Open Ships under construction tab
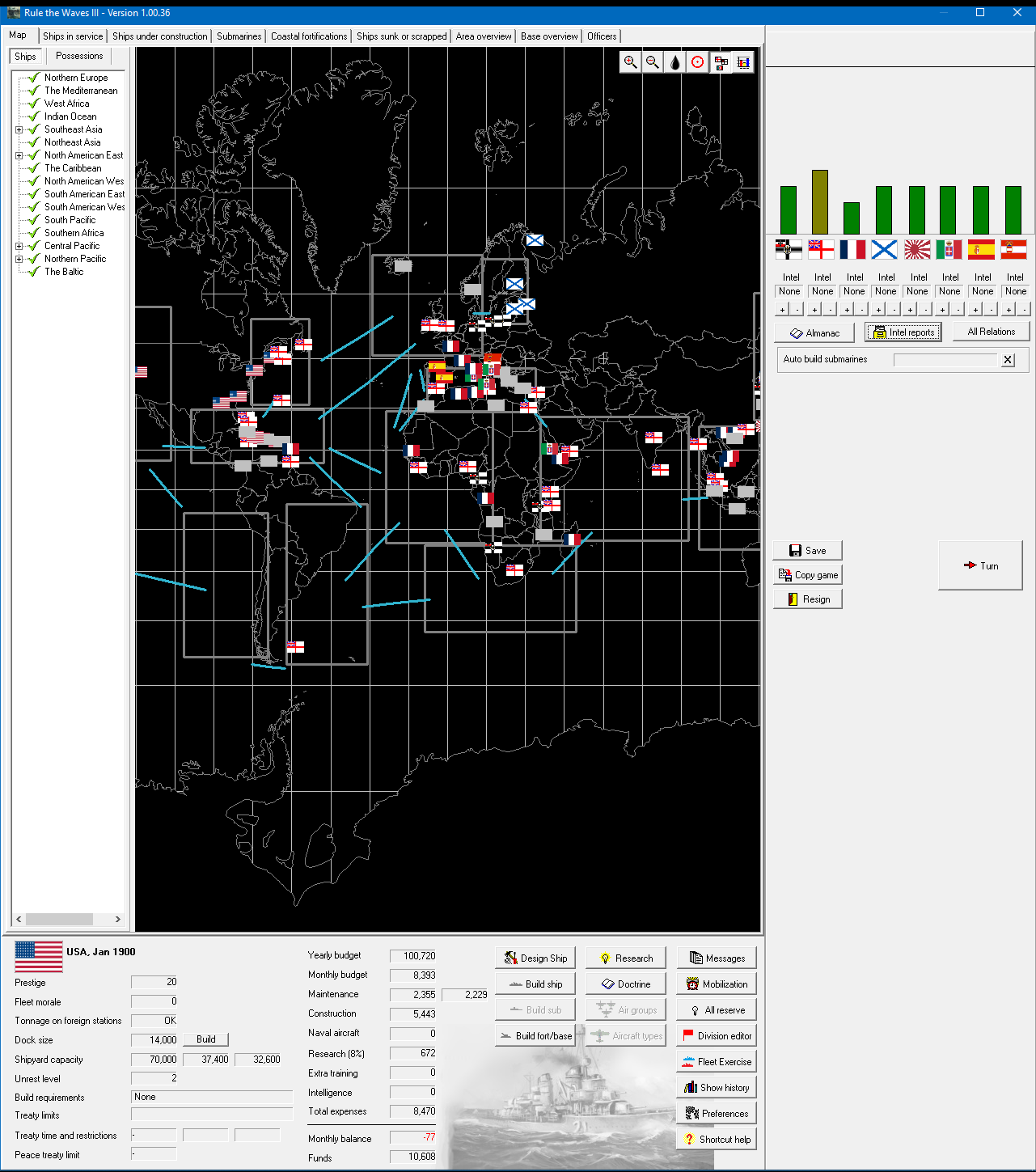Viewport: 1036px width, 1172px height. click(160, 36)
